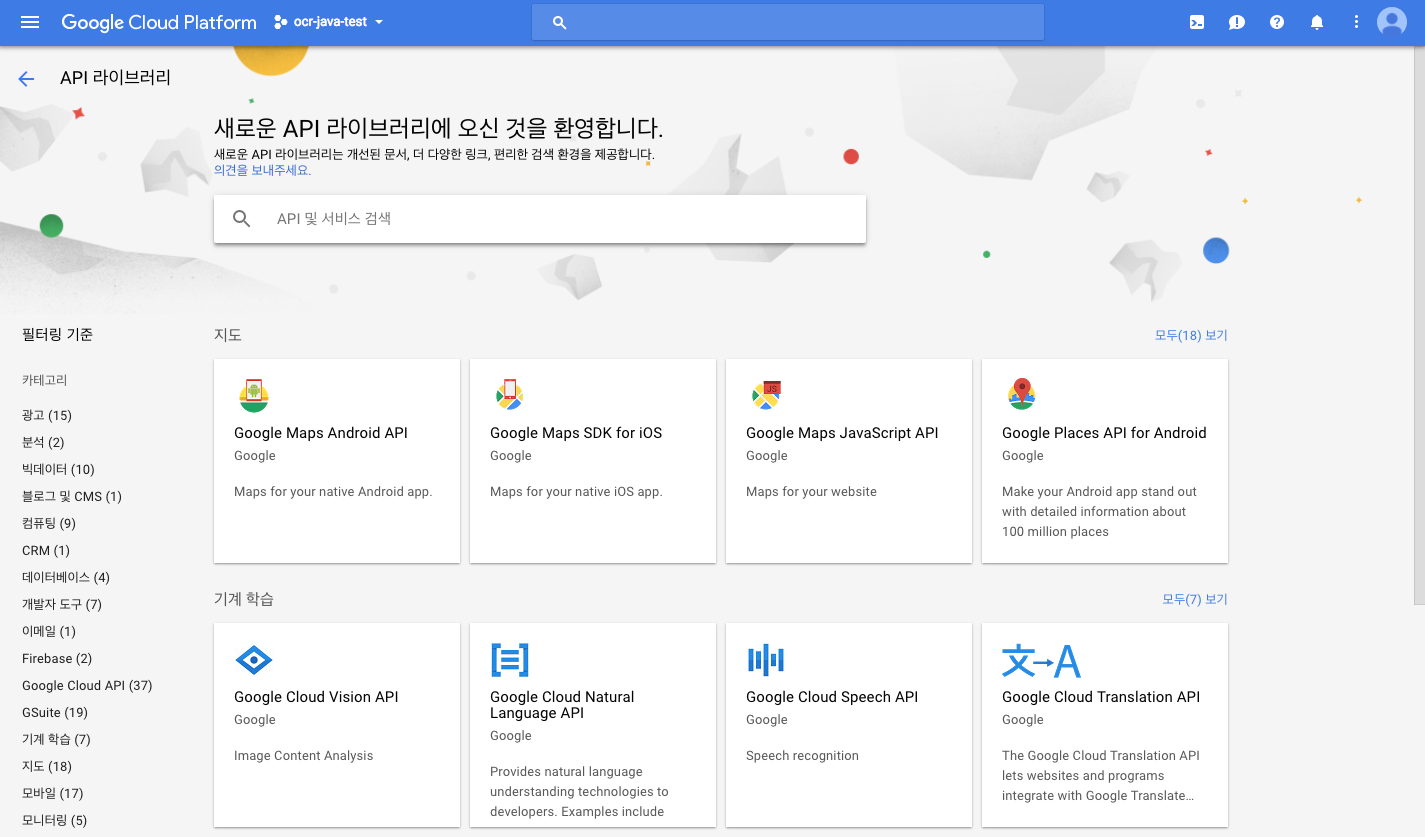
Task: Click 'Speech recognition' description
Action: tap(802, 756)
